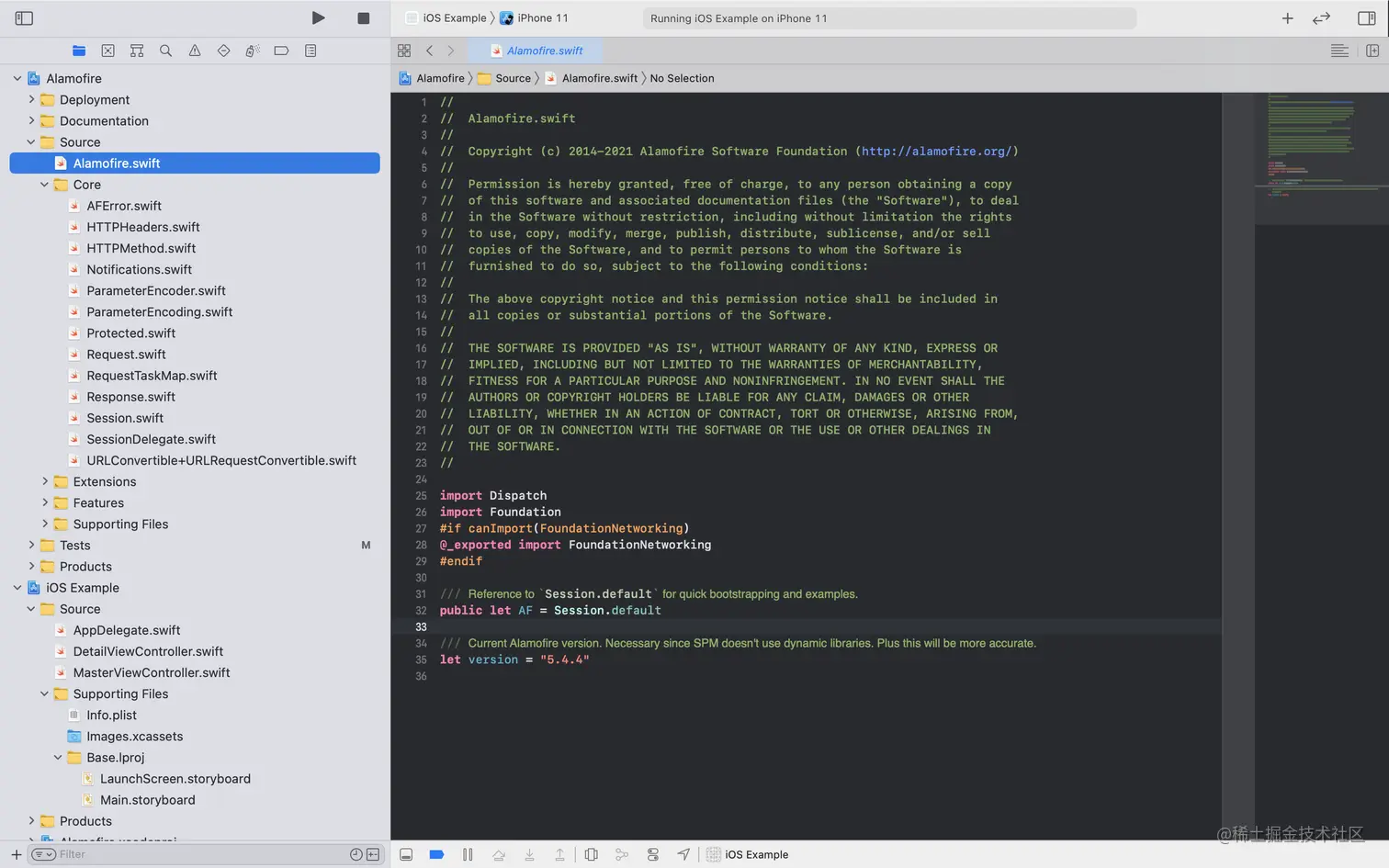Open the related items grid menu

click(x=404, y=51)
